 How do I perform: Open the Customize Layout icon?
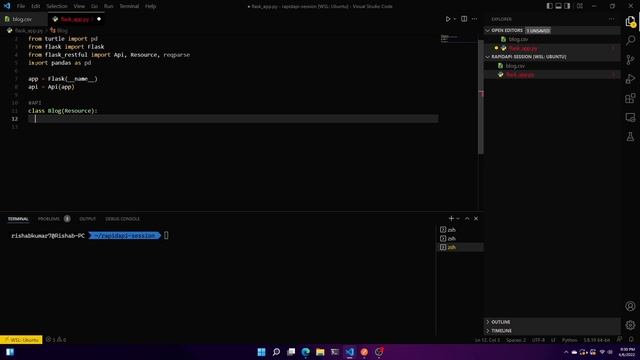[580, 6]
